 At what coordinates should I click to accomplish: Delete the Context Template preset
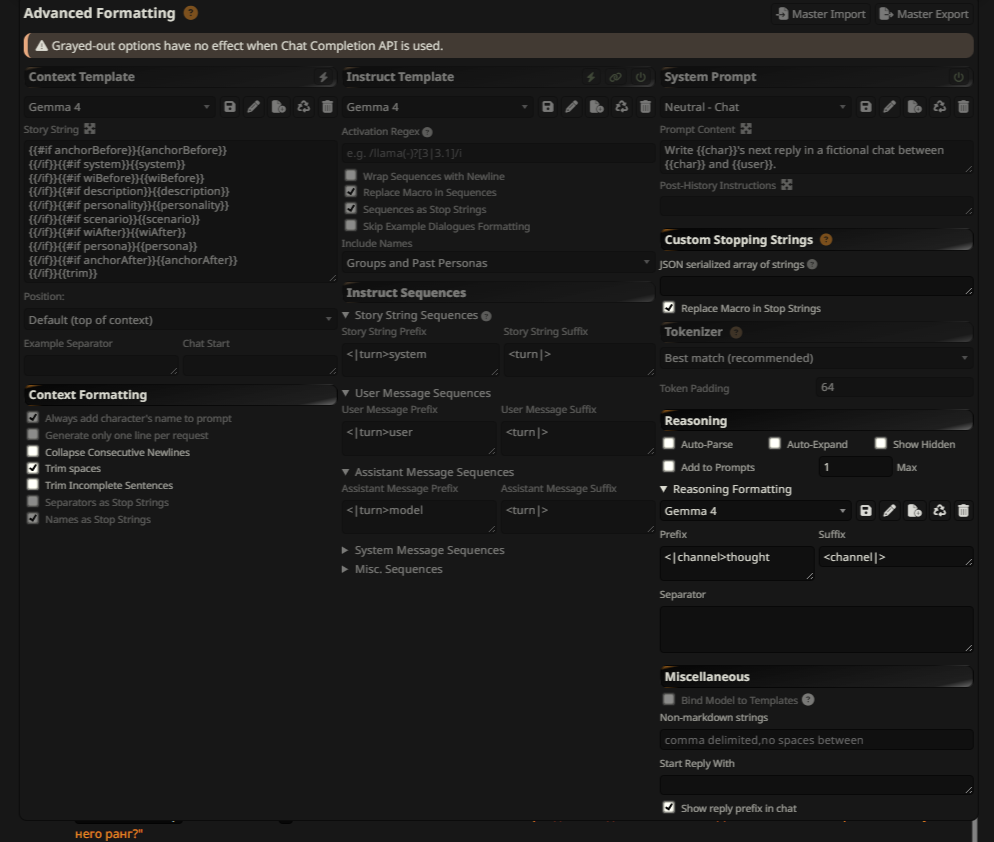[x=327, y=107]
